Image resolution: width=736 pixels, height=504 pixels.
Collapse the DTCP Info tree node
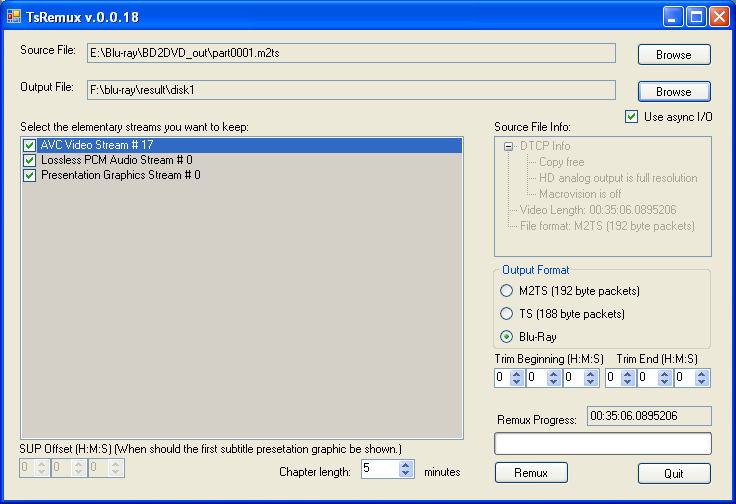point(508,146)
